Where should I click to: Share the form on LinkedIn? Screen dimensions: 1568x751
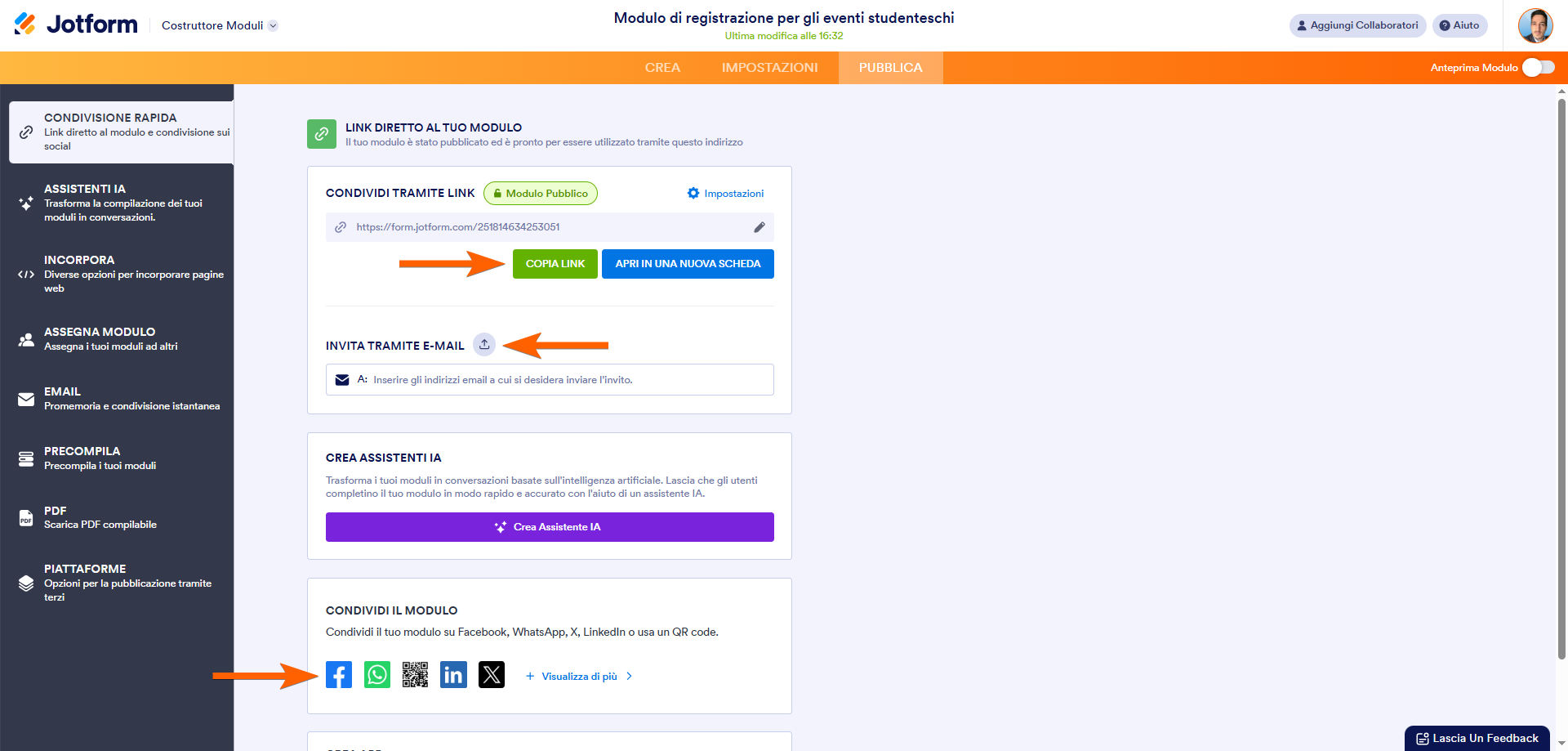coord(453,675)
